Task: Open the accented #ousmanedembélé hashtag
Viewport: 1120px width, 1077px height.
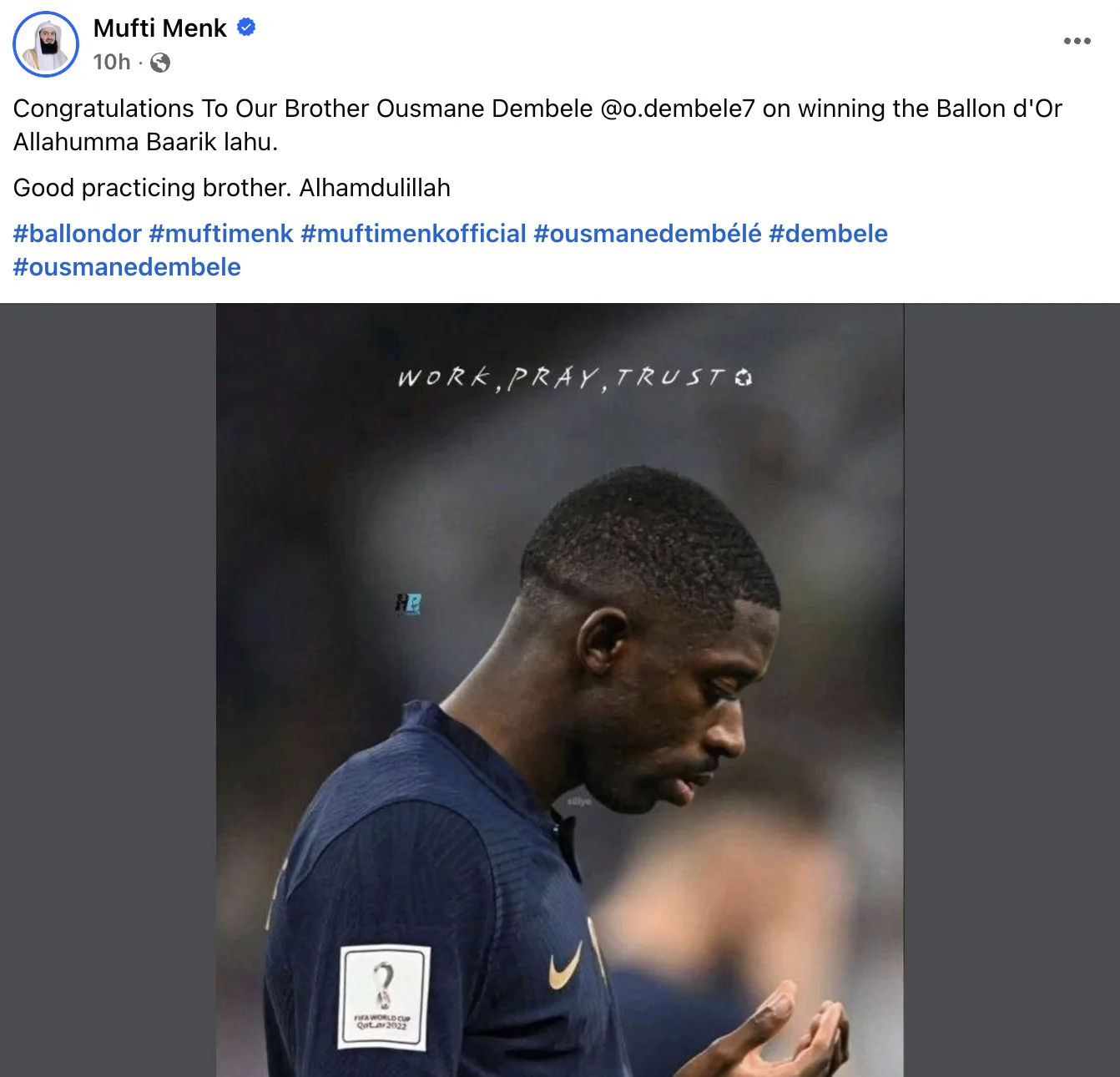Action: coord(648,234)
